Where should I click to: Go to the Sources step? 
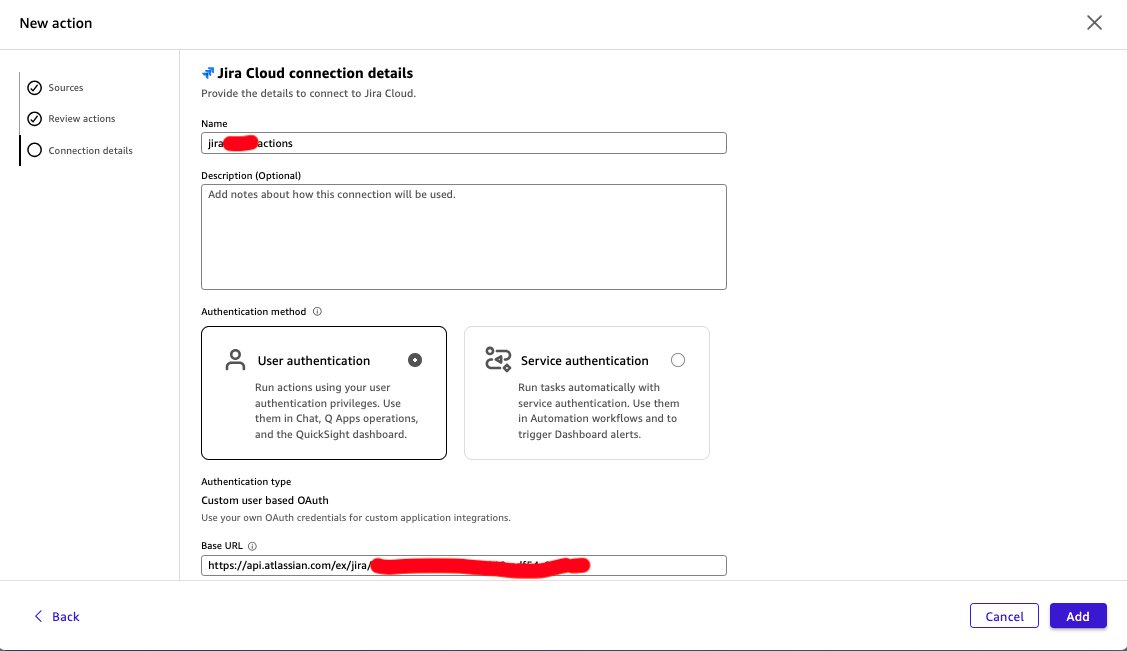pyautogui.click(x=66, y=87)
